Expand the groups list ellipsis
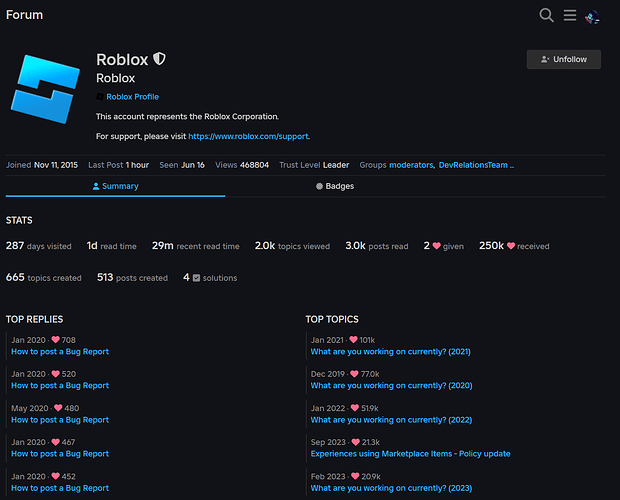 [x=512, y=166]
